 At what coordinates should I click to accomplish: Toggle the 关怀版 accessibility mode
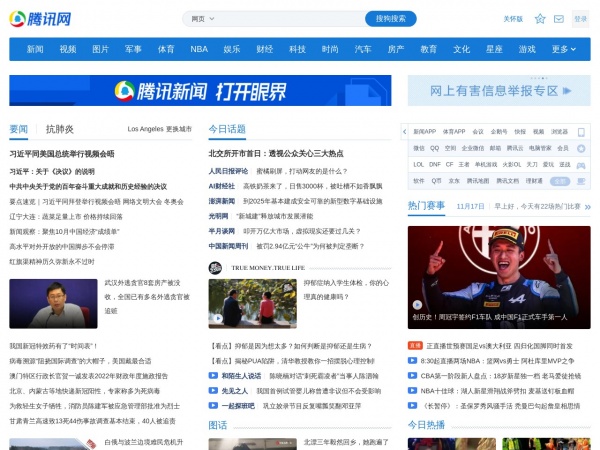tap(513, 18)
